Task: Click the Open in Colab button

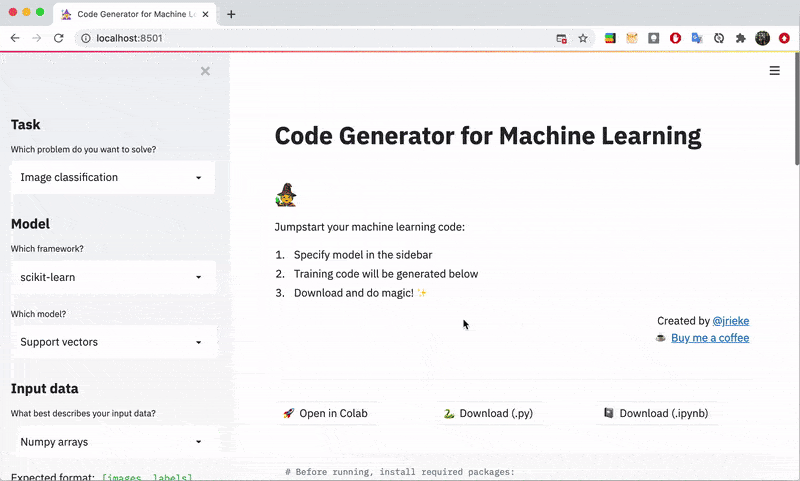Action: coord(326,413)
